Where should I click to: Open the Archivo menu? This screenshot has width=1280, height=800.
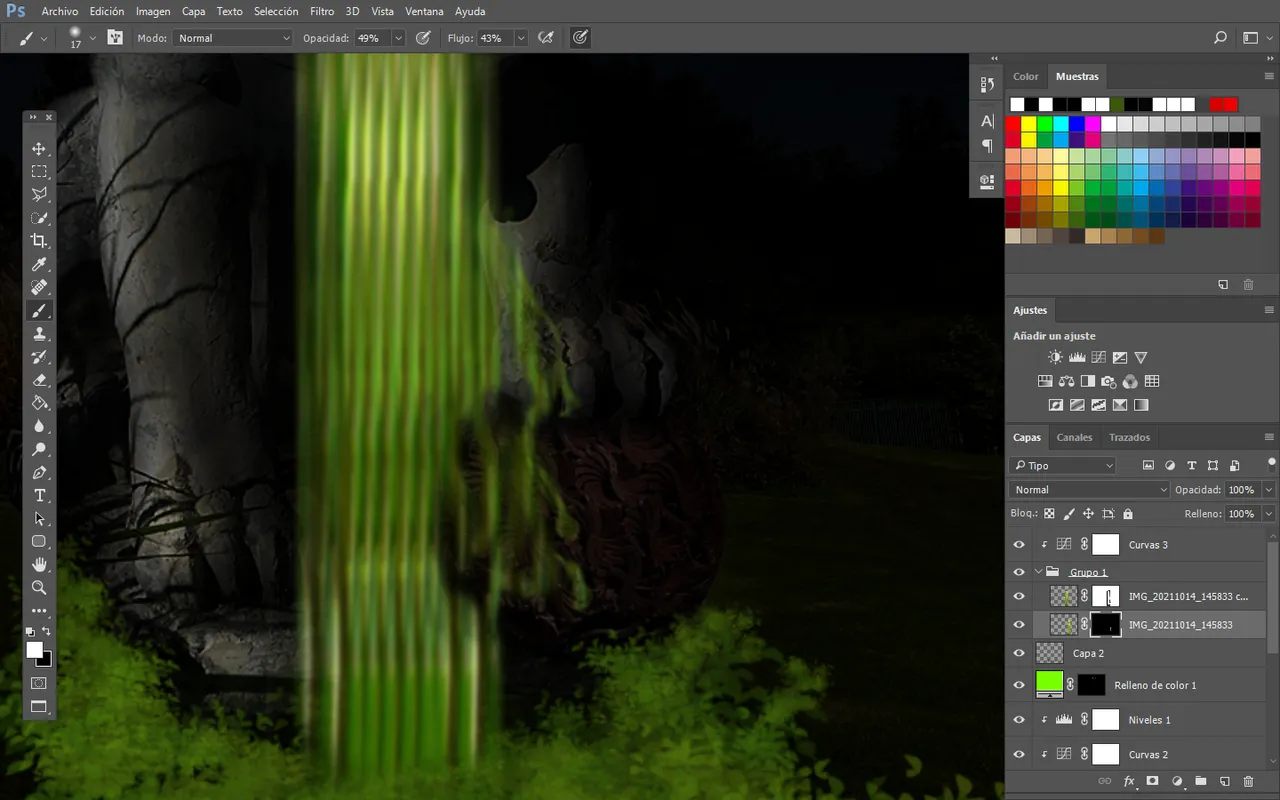click(x=60, y=11)
